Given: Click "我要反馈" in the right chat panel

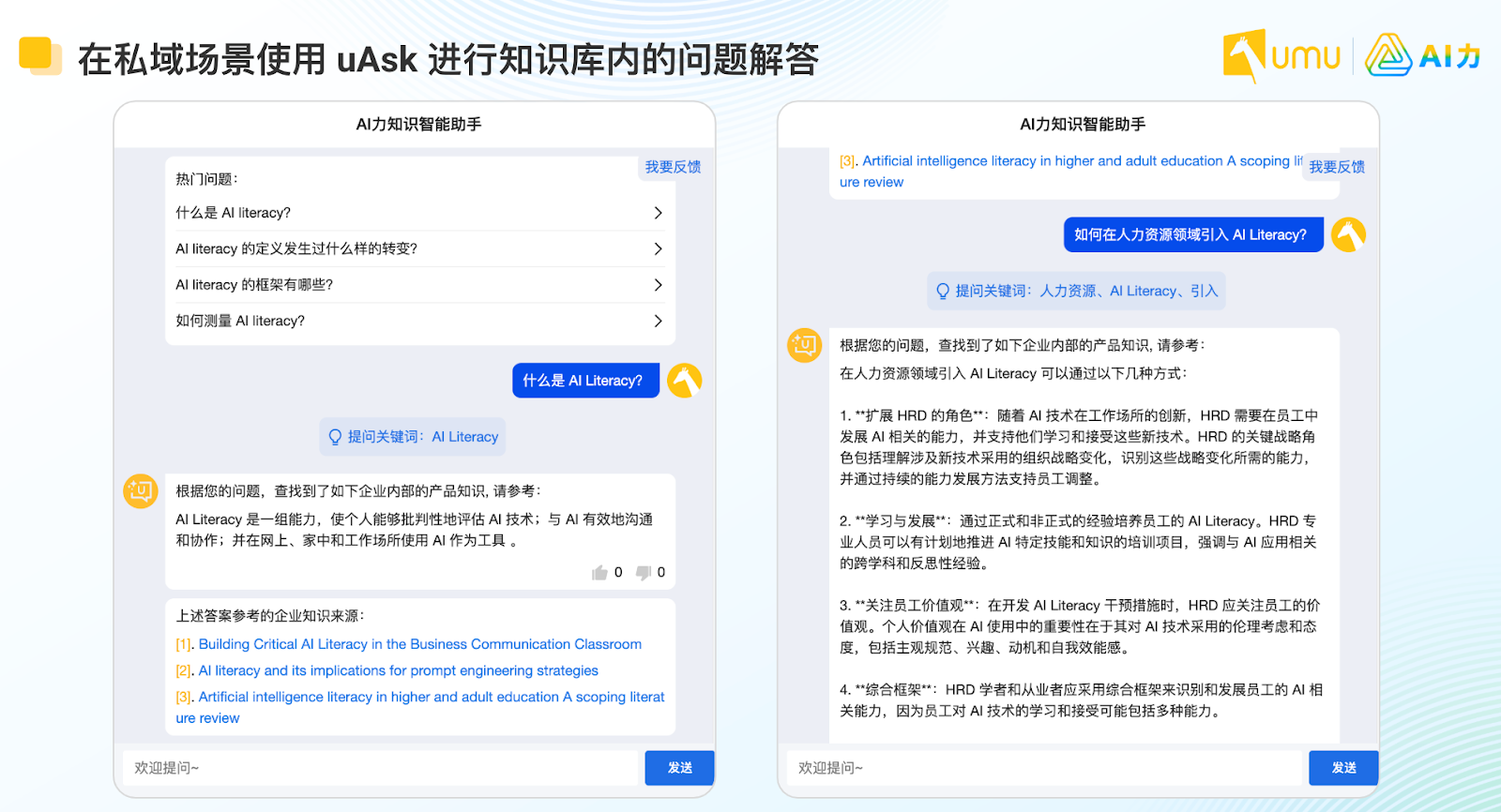Looking at the screenshot, I should click(x=1337, y=167).
